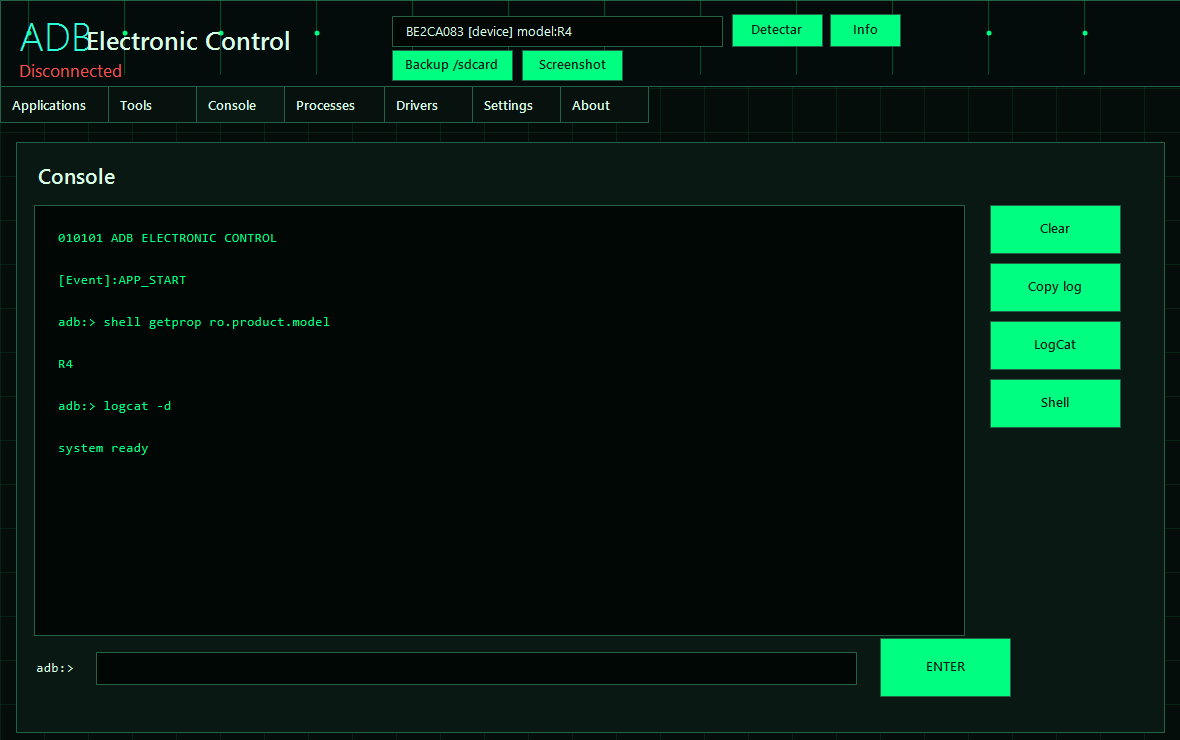
Task: Select the '[Event]:APP_START' log line
Action: (x=122, y=280)
